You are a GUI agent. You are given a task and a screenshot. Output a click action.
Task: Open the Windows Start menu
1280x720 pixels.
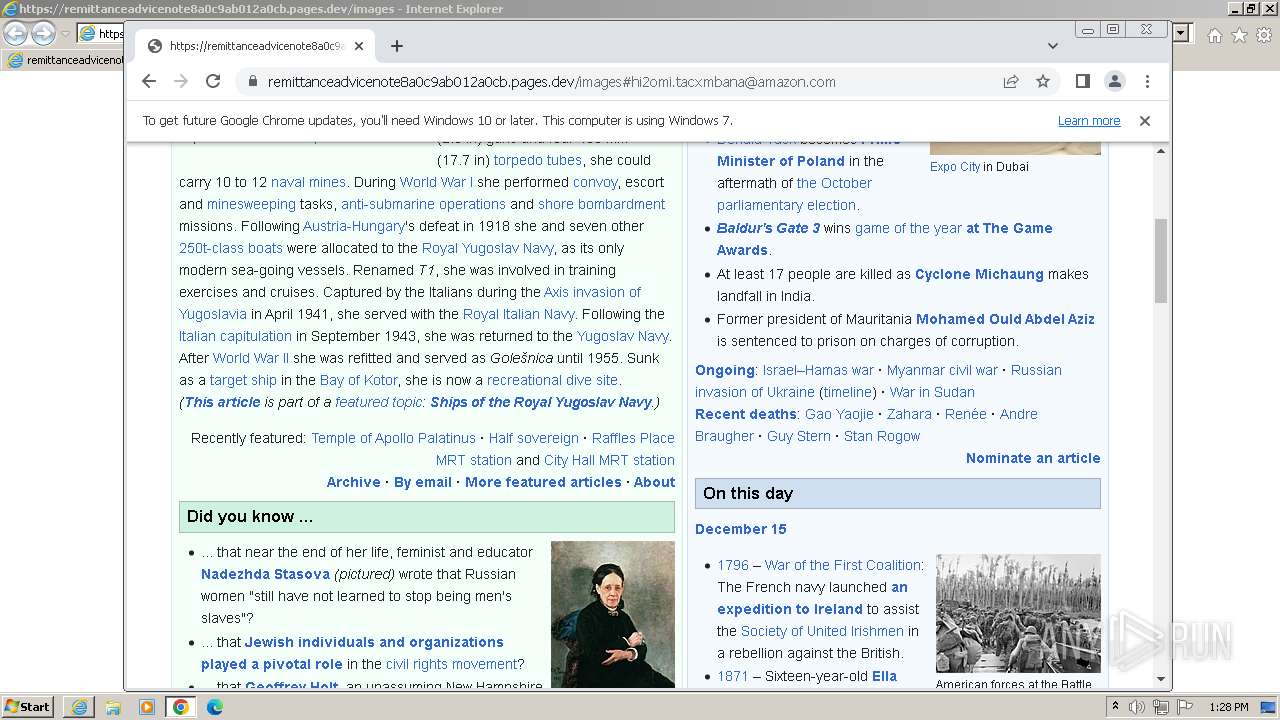point(28,707)
